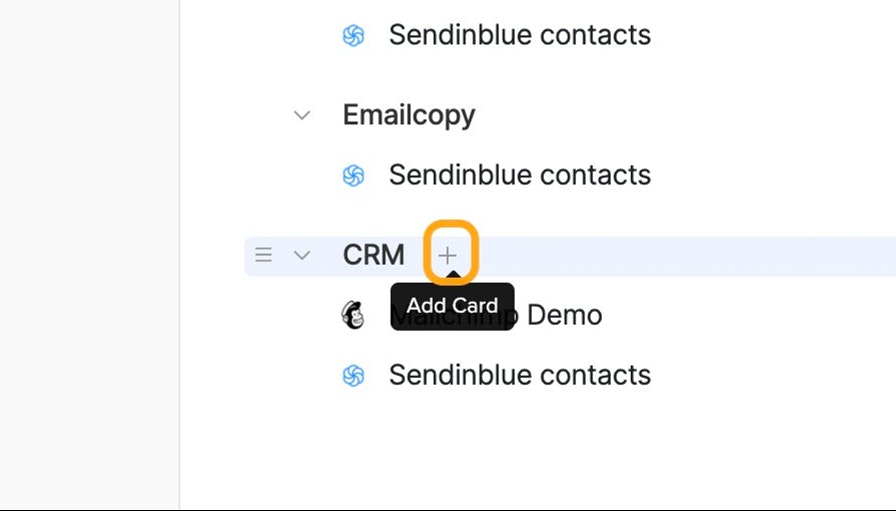This screenshot has height=511, width=896.
Task: Click the divider line beside the left sidebar
Action: coord(180,256)
